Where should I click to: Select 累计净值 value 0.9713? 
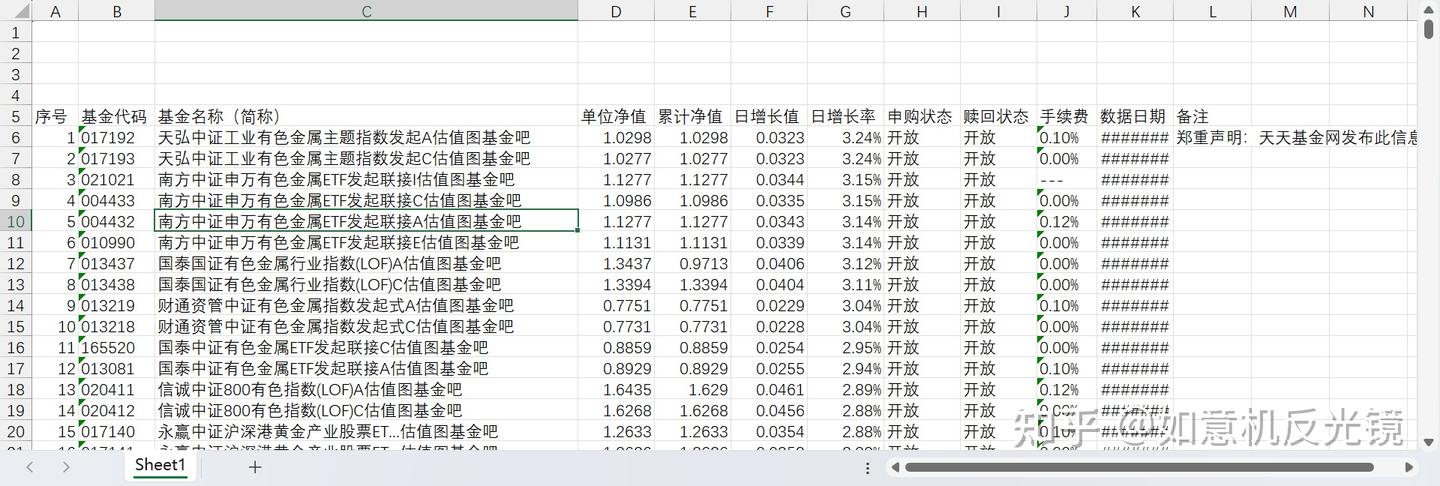tap(692, 263)
